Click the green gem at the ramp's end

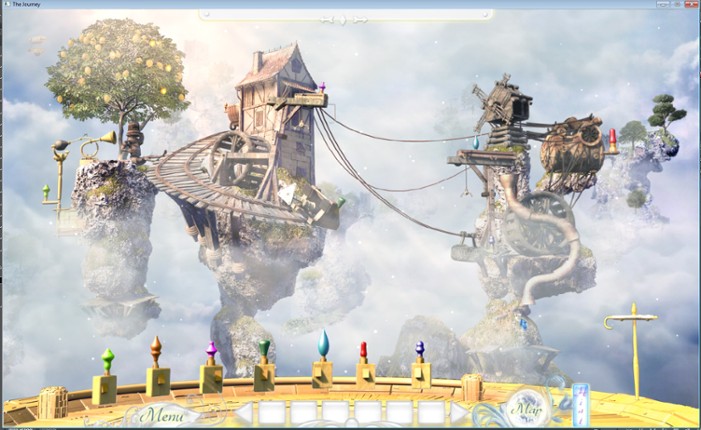pos(340,202)
